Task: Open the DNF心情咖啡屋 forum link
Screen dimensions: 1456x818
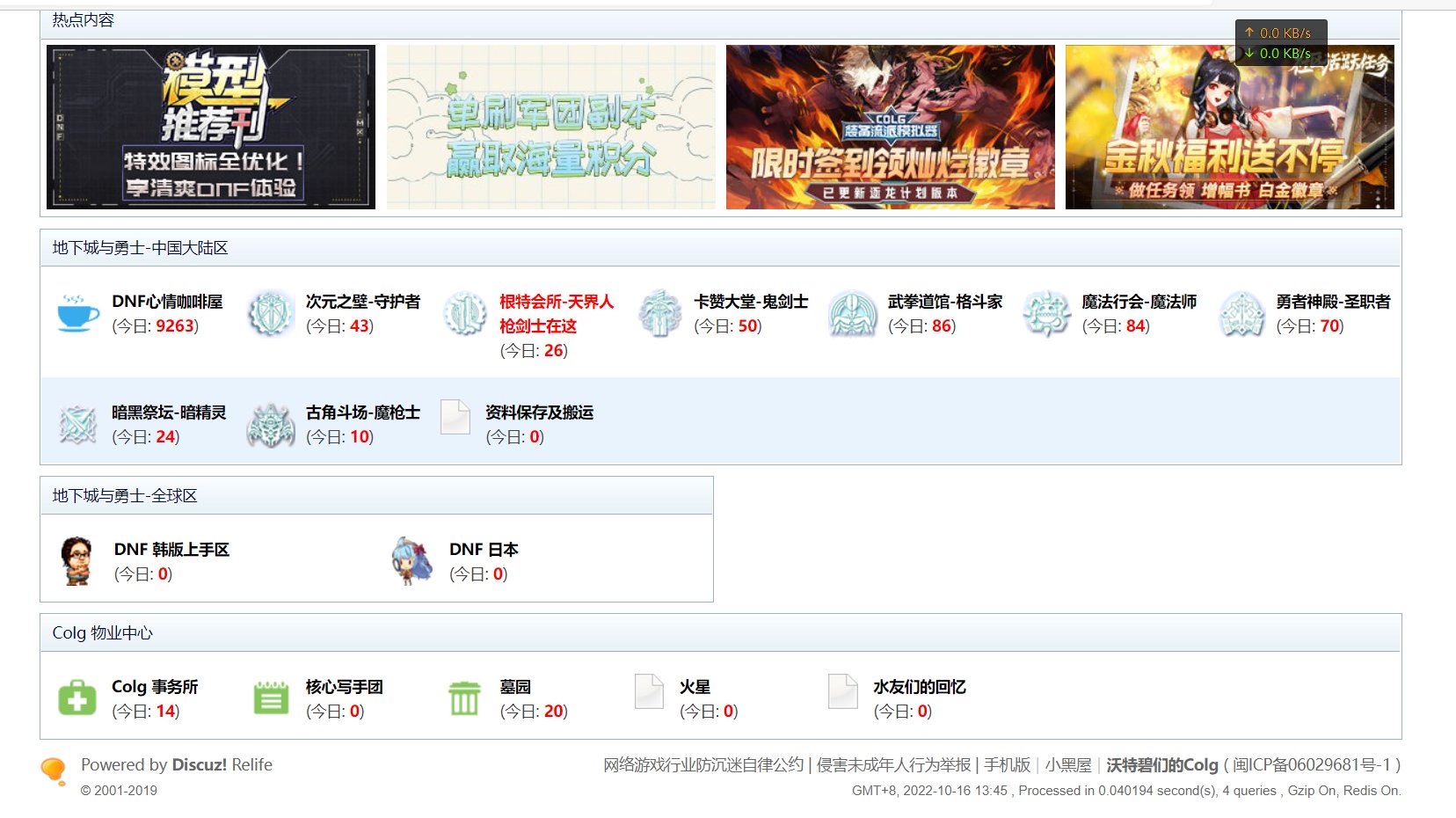Action: pos(167,302)
